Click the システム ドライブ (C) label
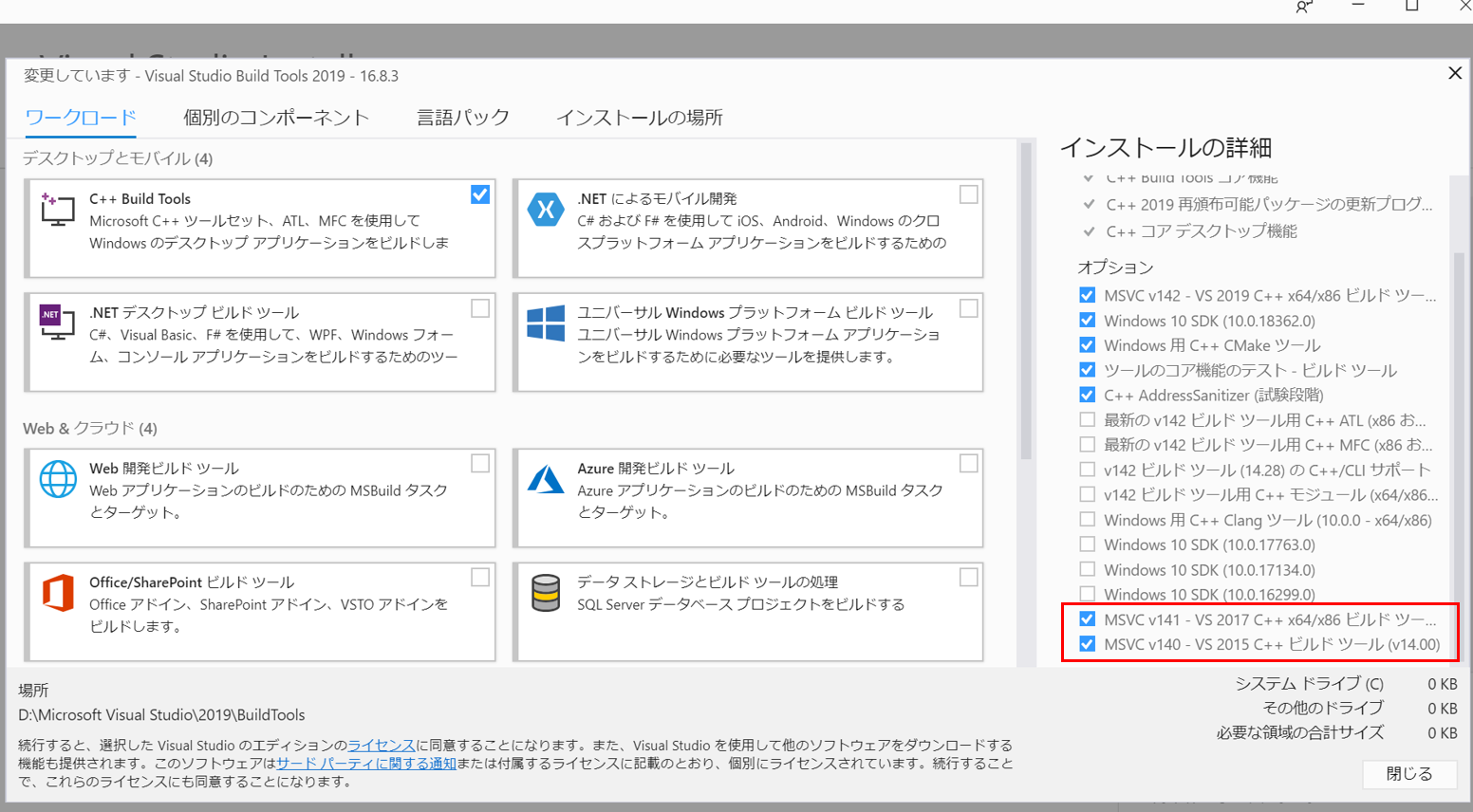1473x812 pixels. (x=1309, y=683)
